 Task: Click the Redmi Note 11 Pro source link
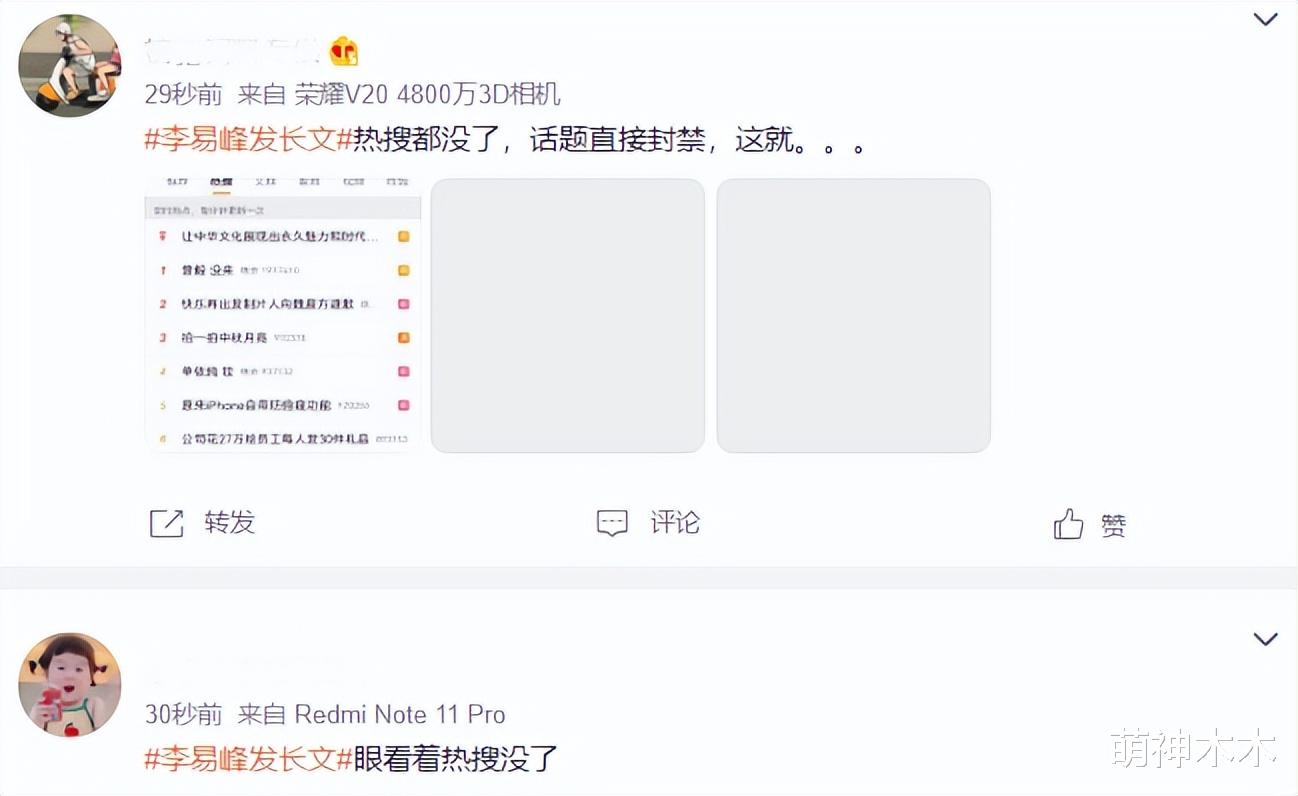pyautogui.click(x=400, y=714)
